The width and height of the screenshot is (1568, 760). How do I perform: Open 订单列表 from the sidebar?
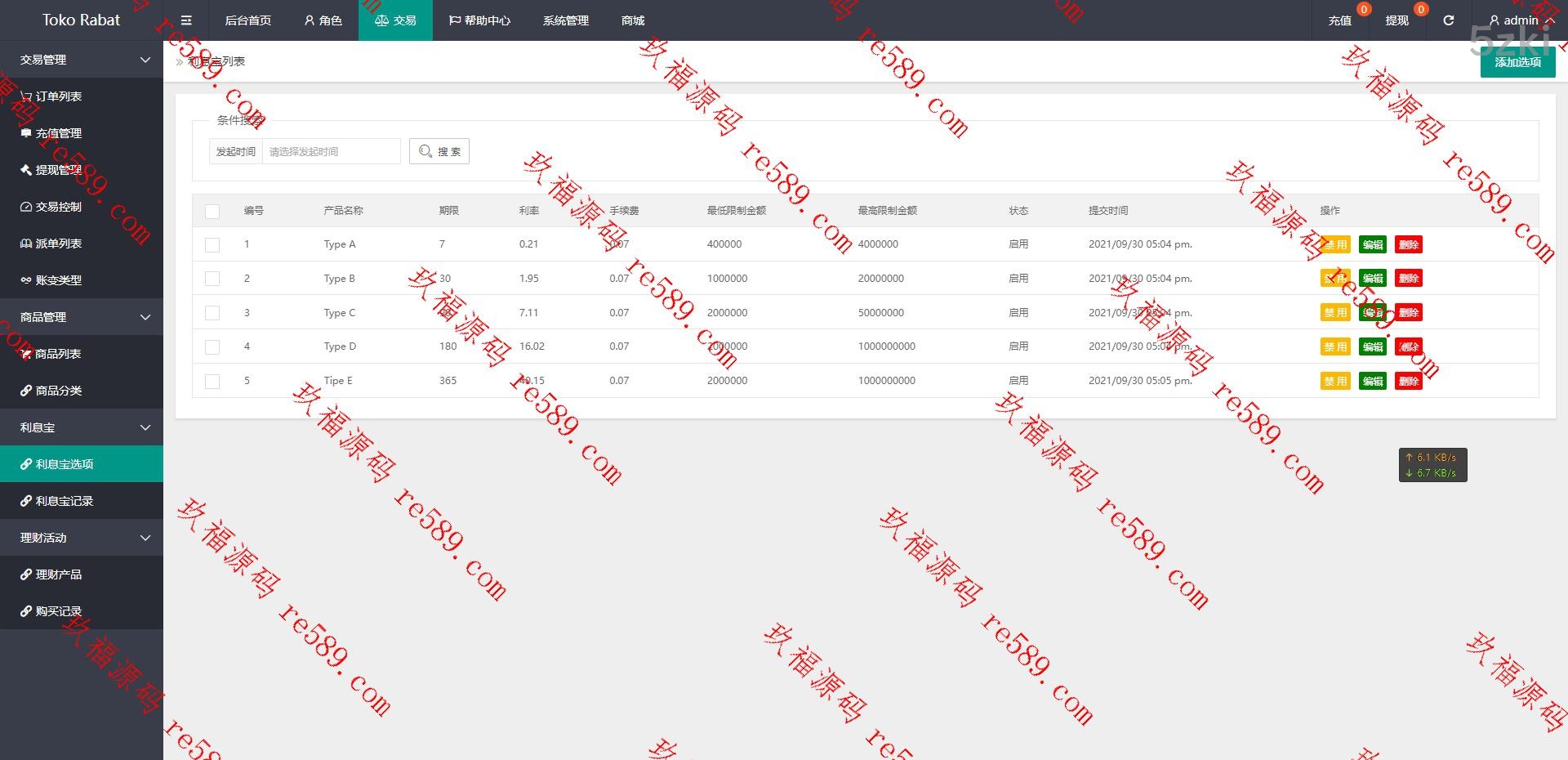click(x=58, y=96)
